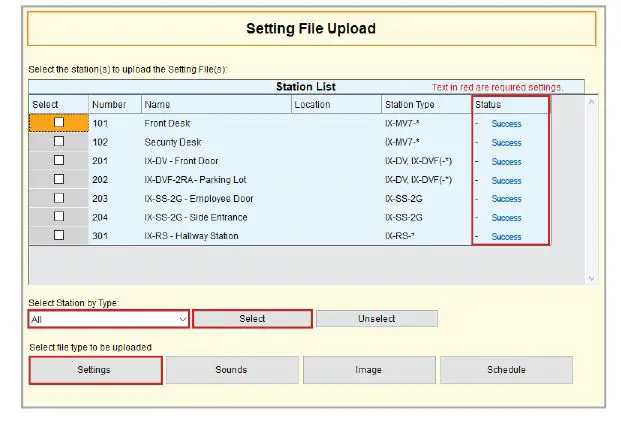
Task: Click Success status for Employee Door row
Action: (x=506, y=199)
